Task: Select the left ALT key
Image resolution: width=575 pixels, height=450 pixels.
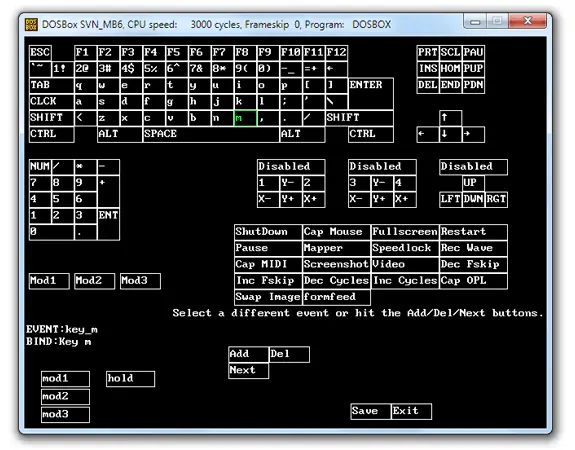Action: 120,134
